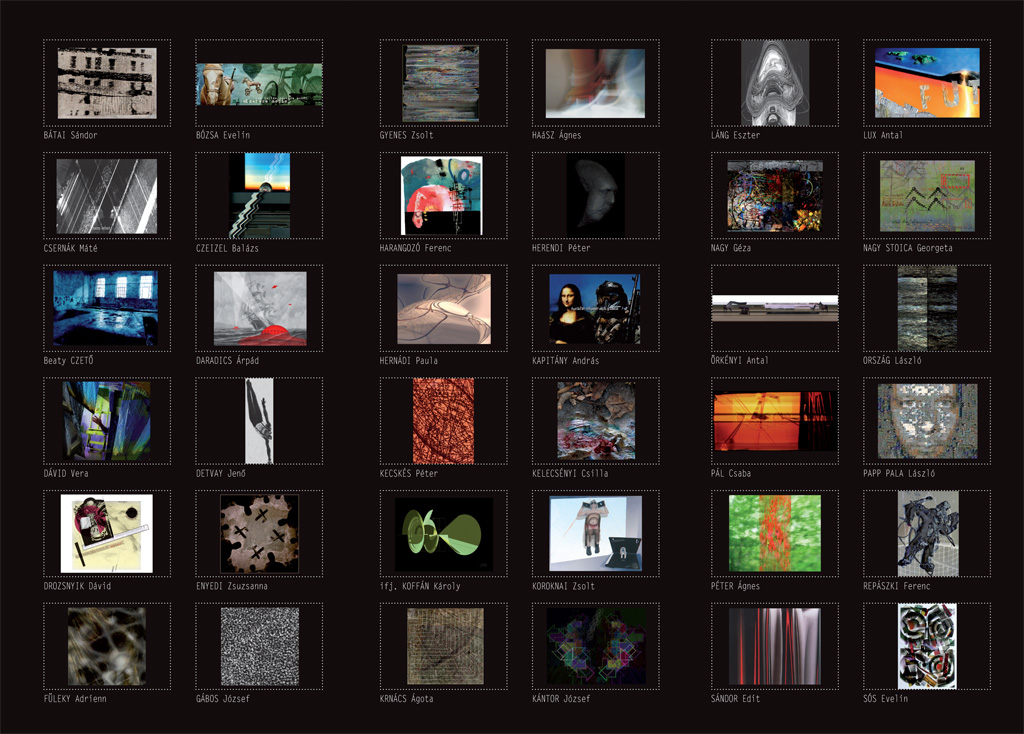Open the BÁTAI Sándor artwork thumbnail

coord(107,83)
